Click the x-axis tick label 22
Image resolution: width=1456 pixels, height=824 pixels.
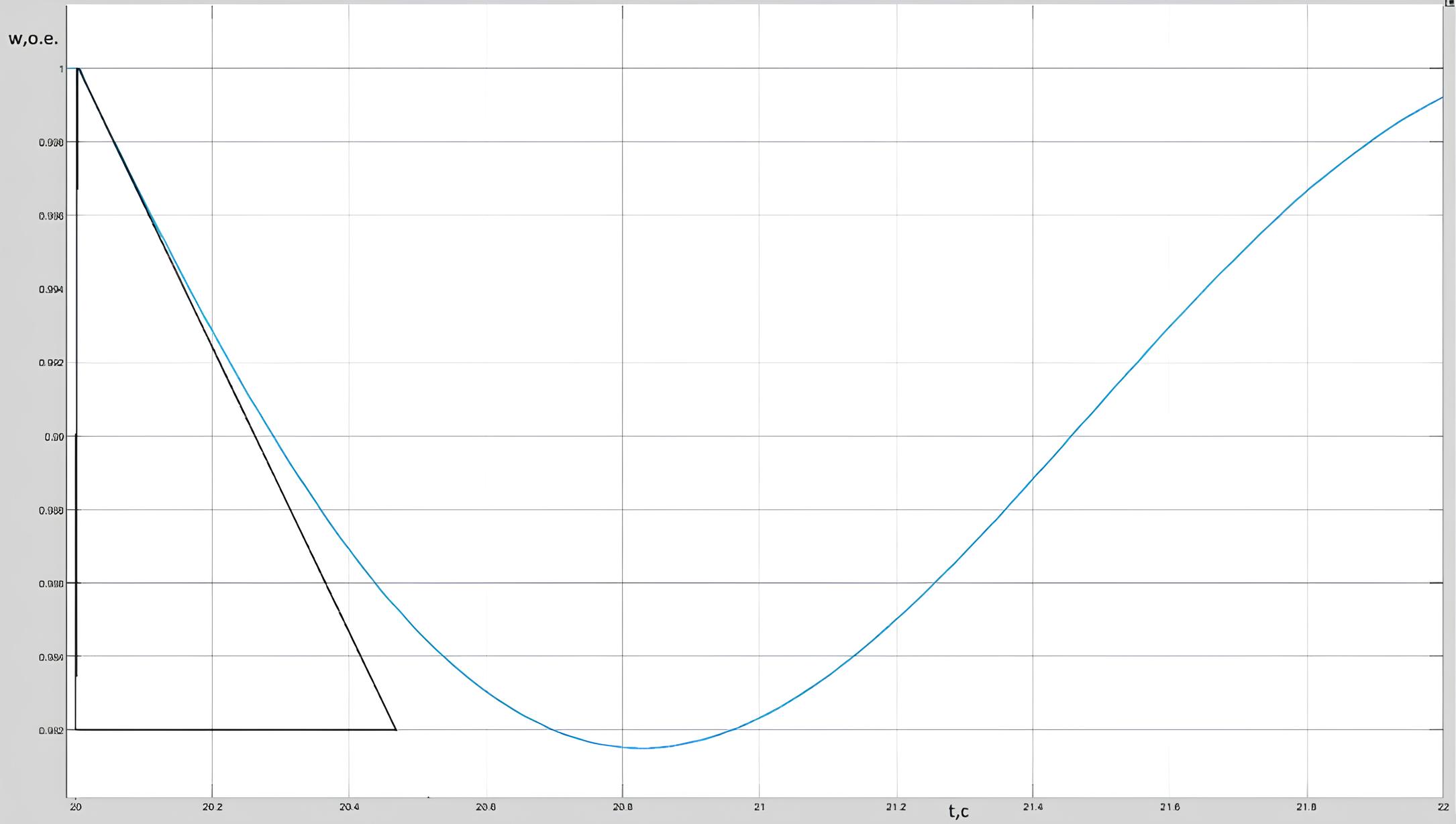coord(1443,807)
